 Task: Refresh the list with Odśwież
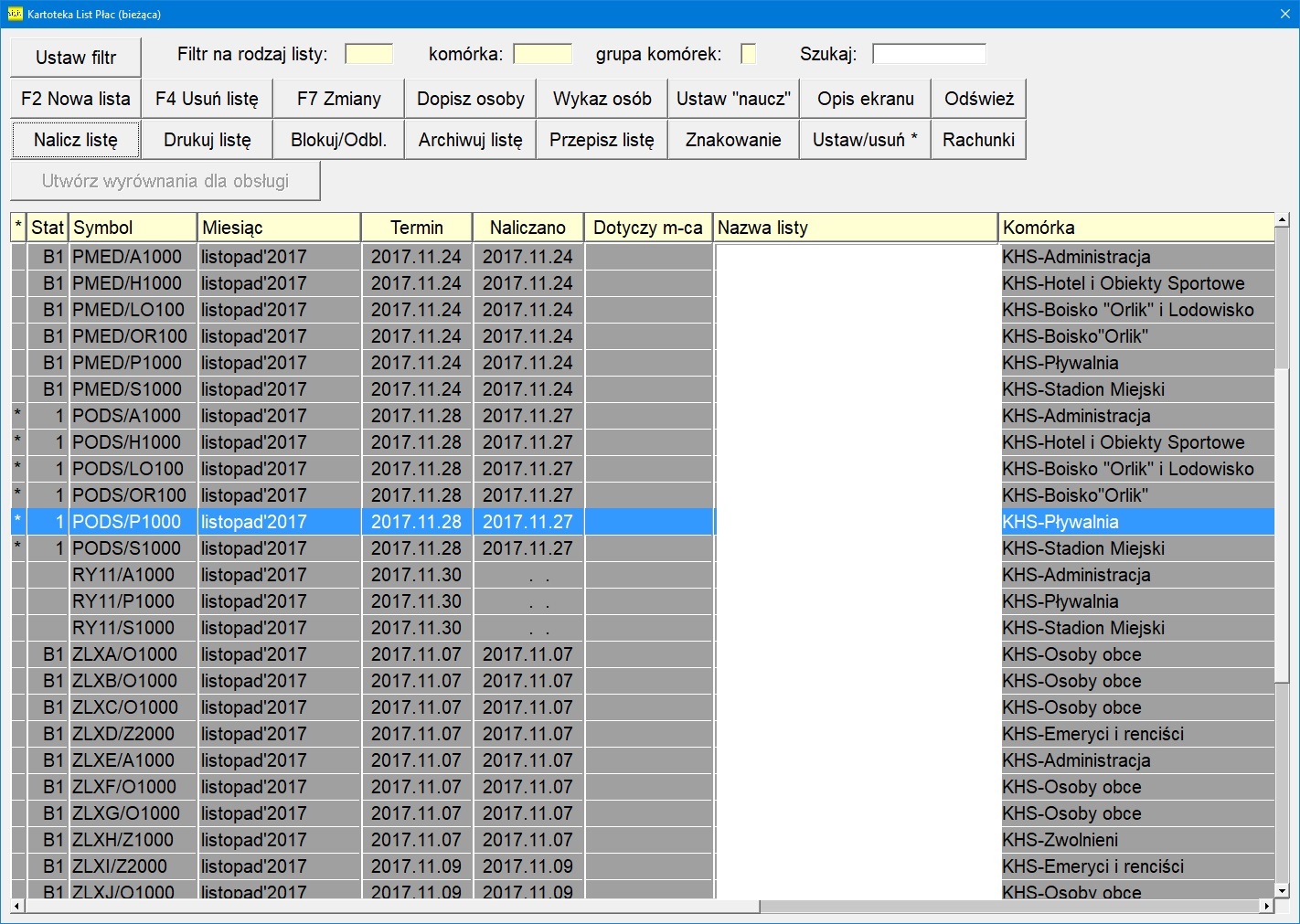[x=978, y=99]
